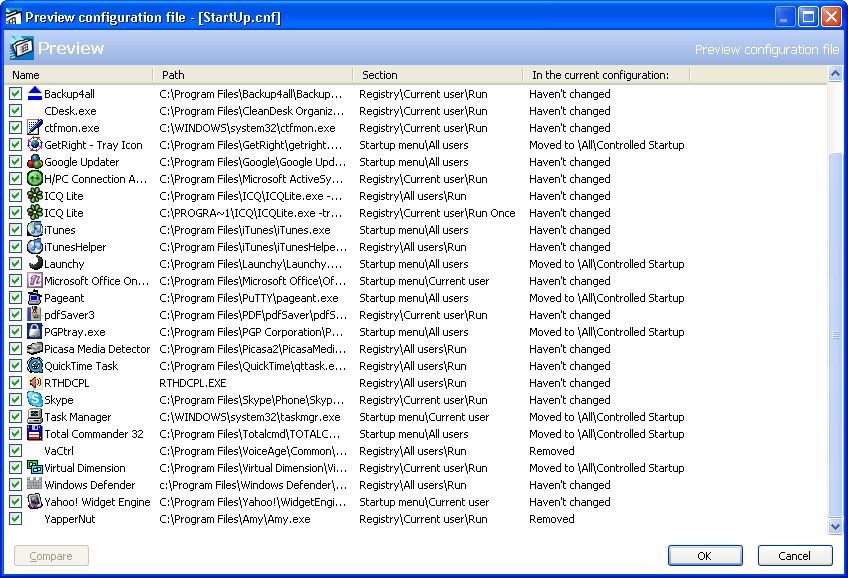Click the Skype icon

[x=35, y=400]
